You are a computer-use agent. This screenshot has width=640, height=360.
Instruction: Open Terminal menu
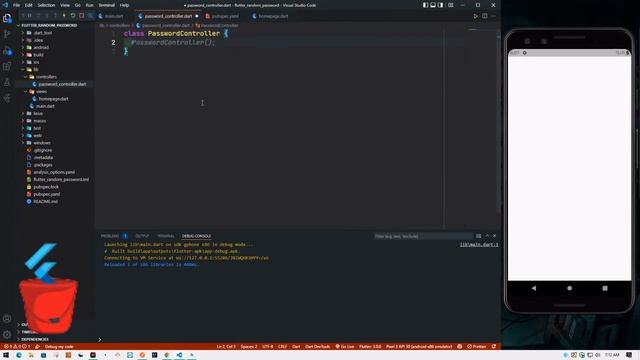pyautogui.click(x=107, y=5)
